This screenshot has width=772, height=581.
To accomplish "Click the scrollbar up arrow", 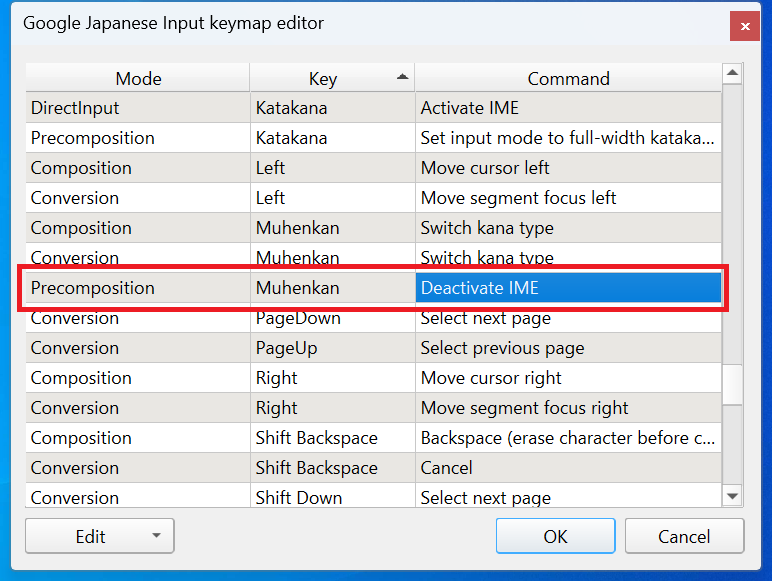I will pyautogui.click(x=732, y=73).
